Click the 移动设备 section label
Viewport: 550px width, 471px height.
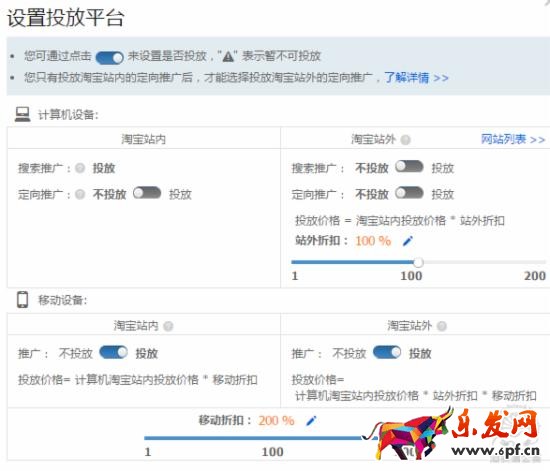tap(63, 300)
